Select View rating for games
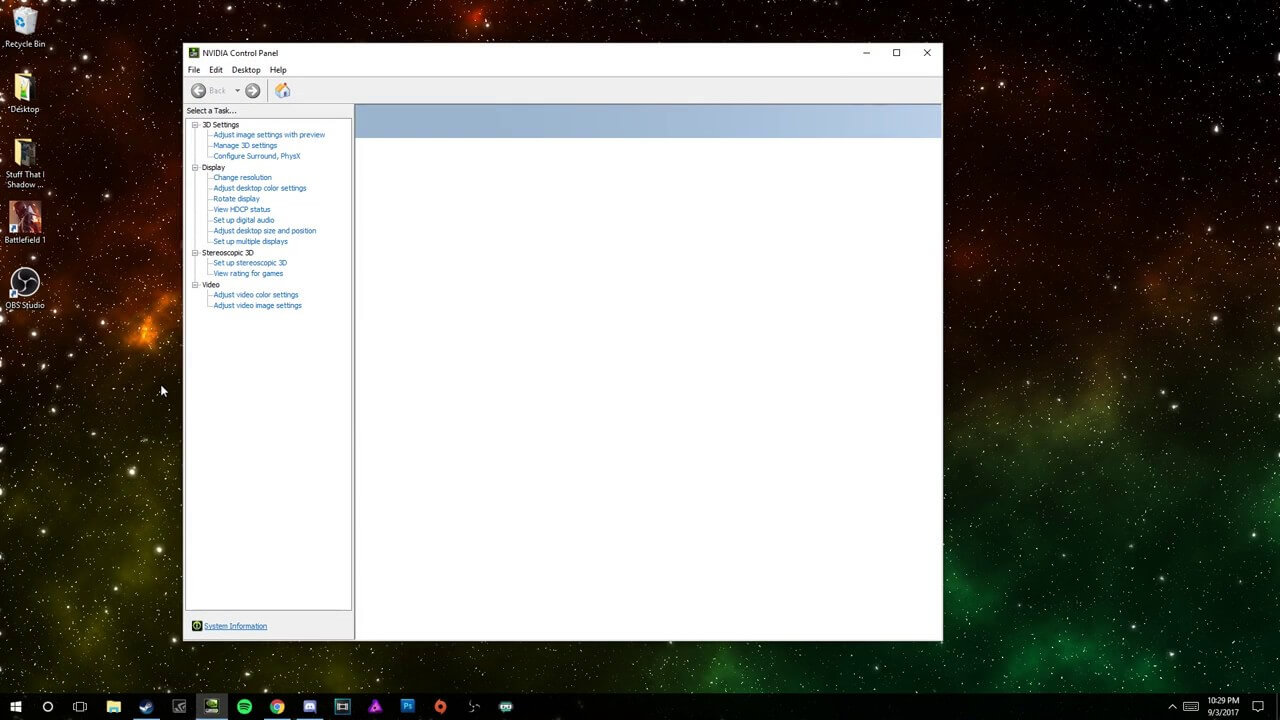Image resolution: width=1280 pixels, height=720 pixels. (x=248, y=274)
